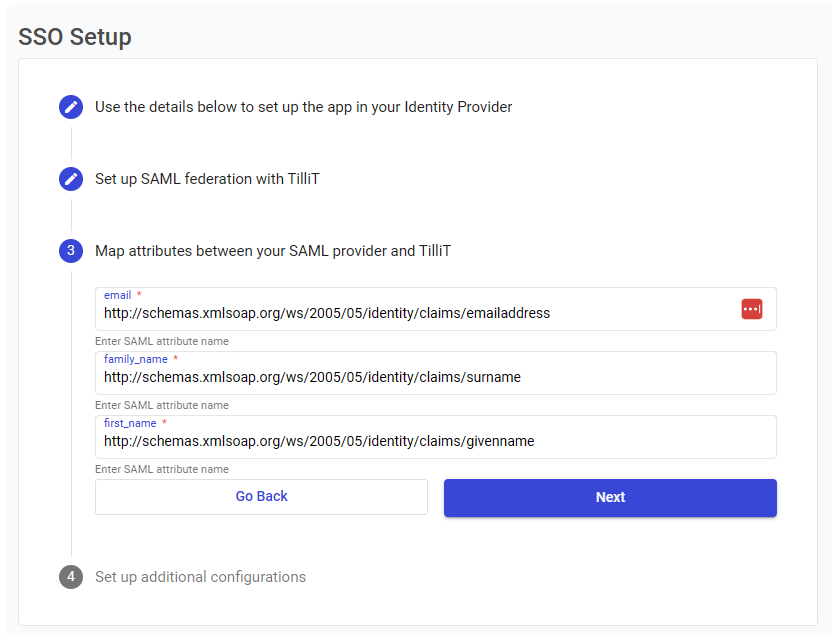Expand 'Set up additional configurations' step
The image size is (832, 635).
(200, 577)
